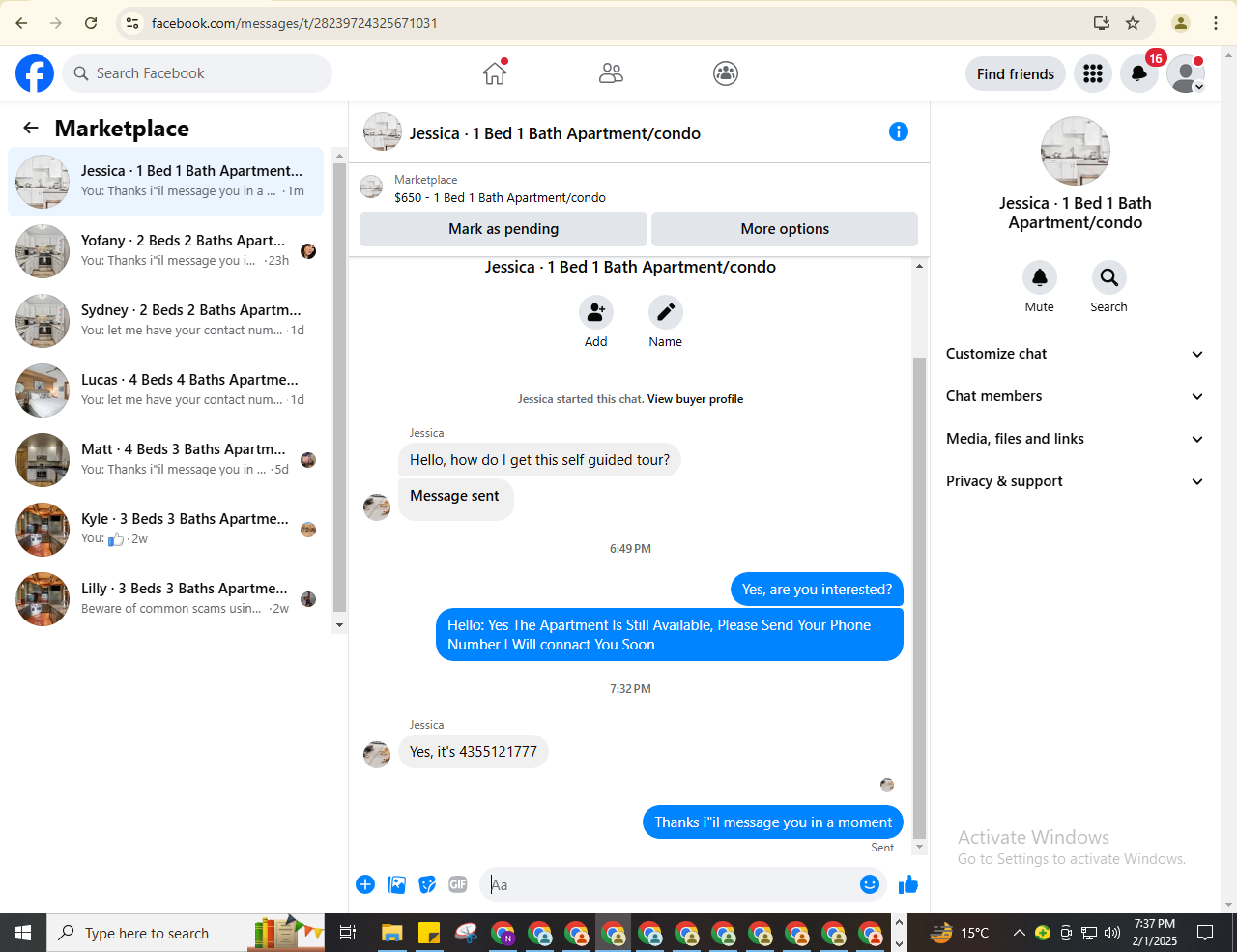Open the $650 Marketplace listing link
Screen dimensions: 1237x952
pyautogui.click(x=500, y=197)
